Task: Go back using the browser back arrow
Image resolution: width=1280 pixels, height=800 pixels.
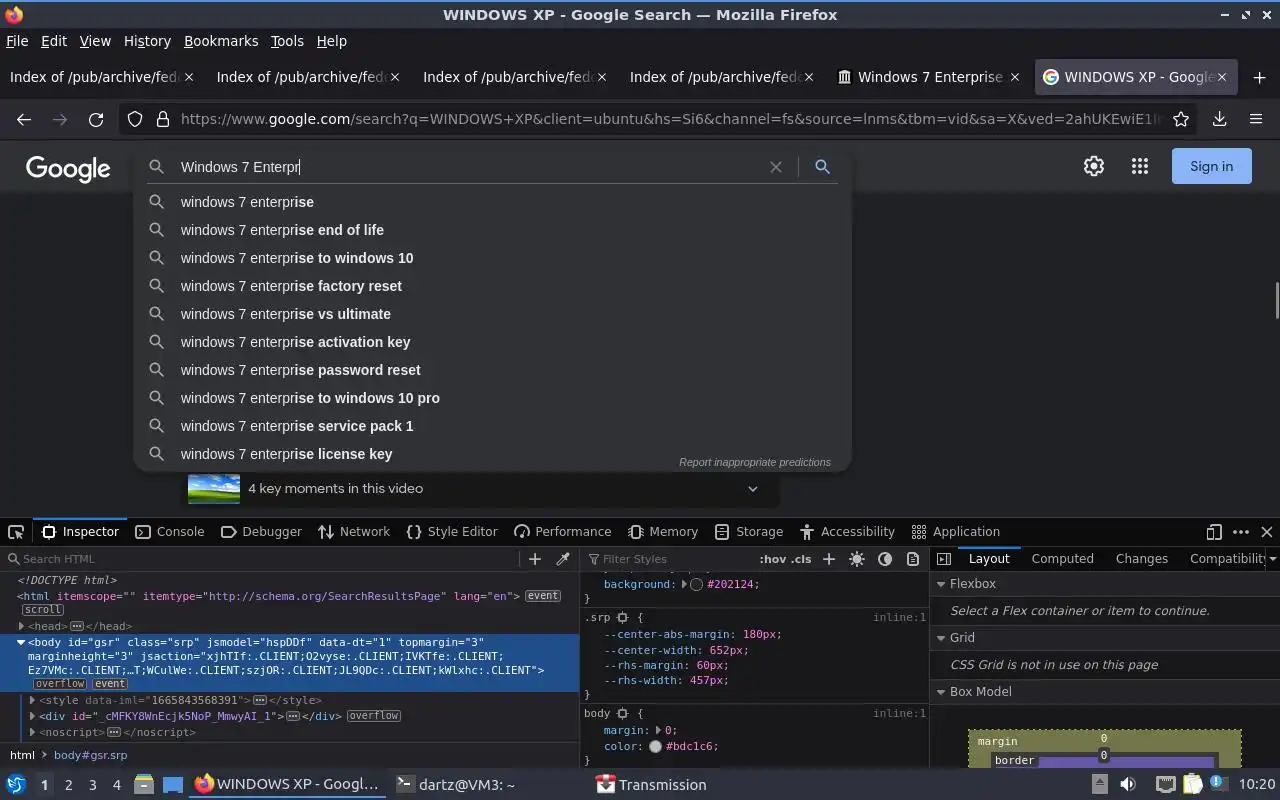Action: tap(24, 119)
